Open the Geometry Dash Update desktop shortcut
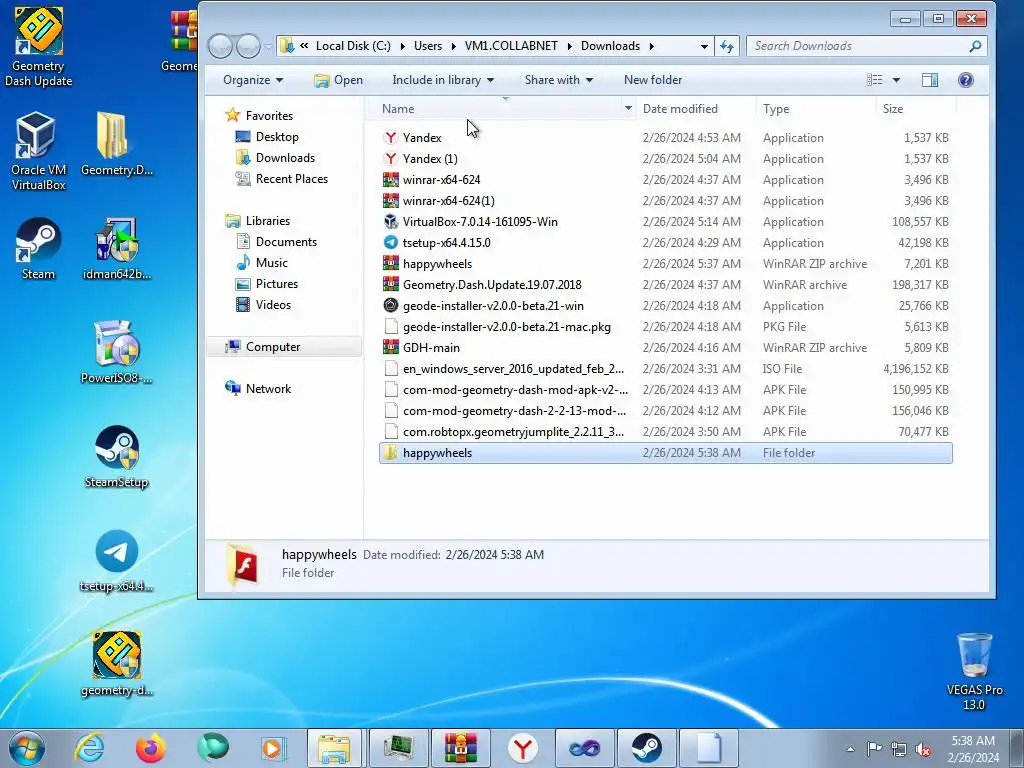Viewport: 1024px width, 768px height. pos(39,46)
